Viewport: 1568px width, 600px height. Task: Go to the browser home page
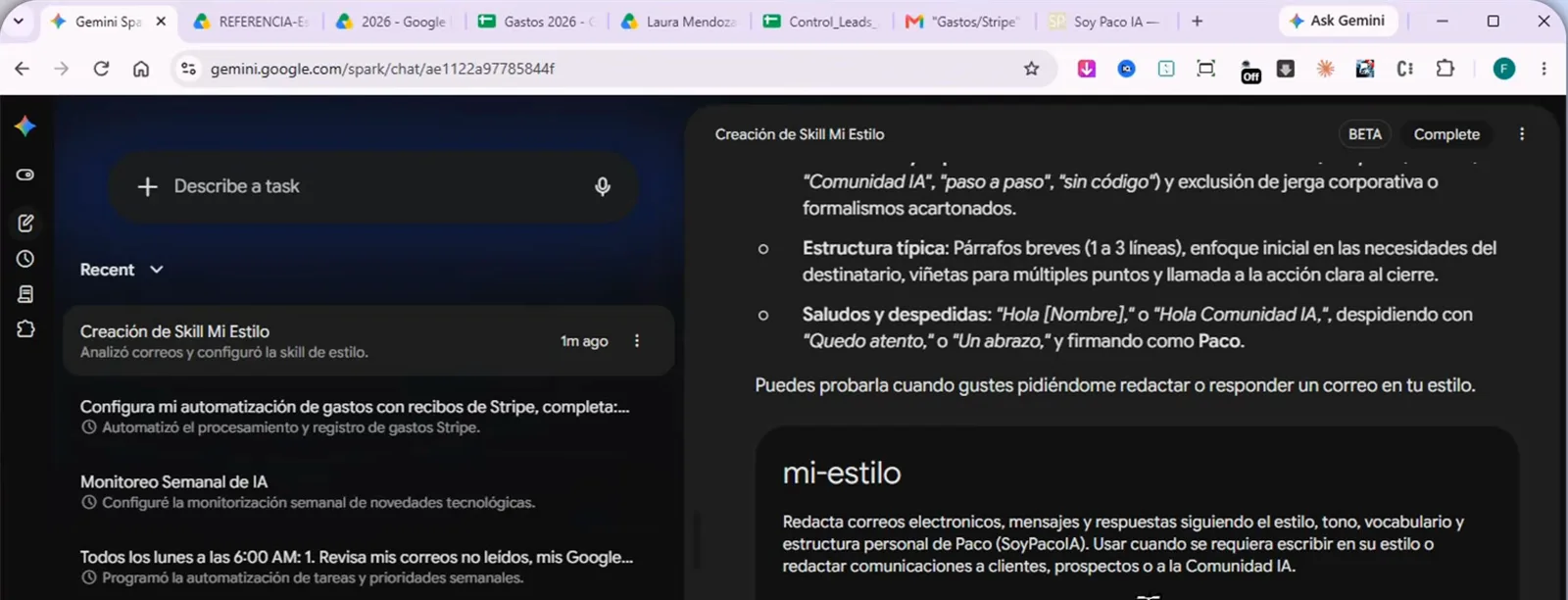point(141,69)
